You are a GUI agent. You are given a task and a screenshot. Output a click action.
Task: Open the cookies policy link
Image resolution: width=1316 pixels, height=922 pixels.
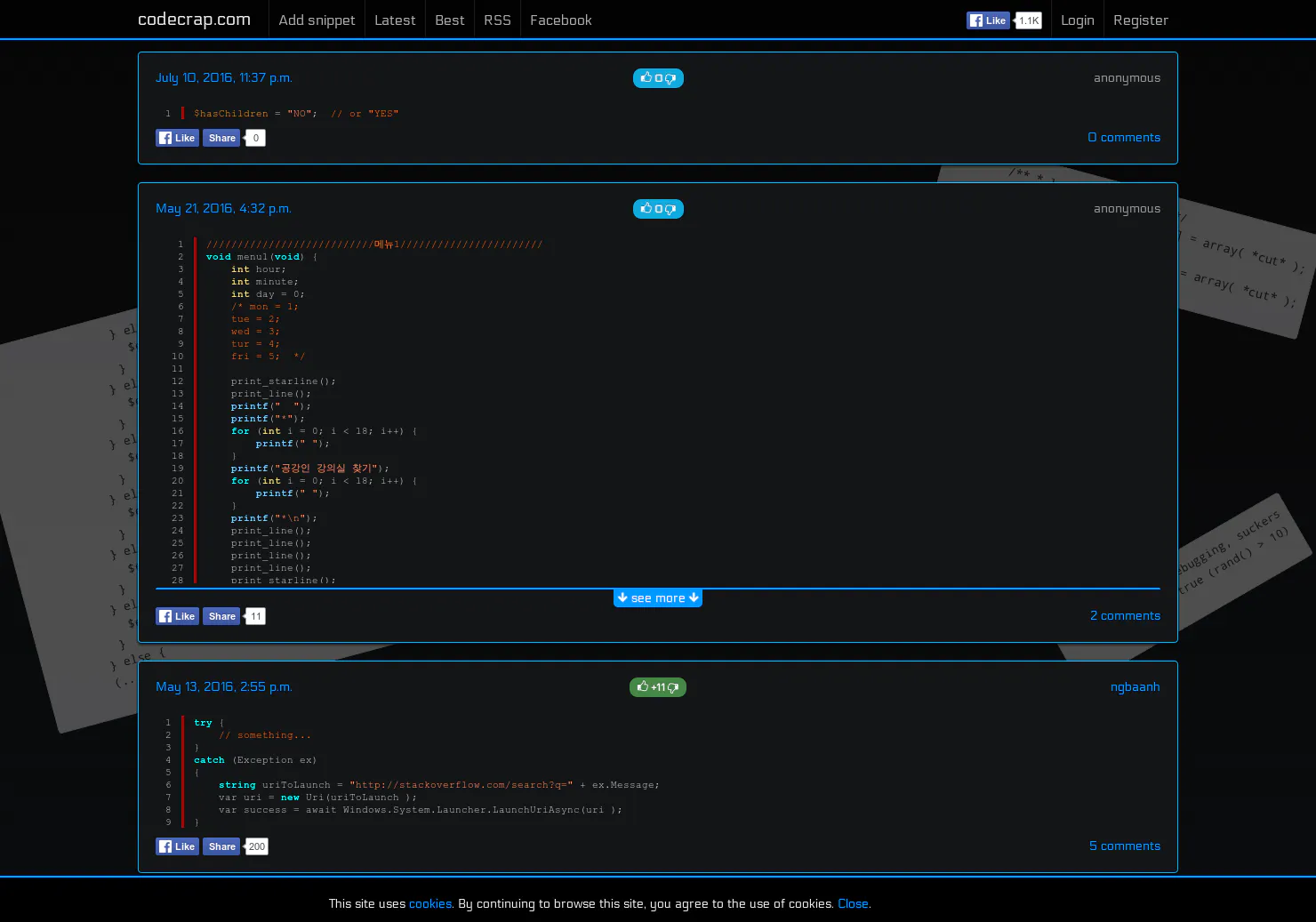coord(430,903)
